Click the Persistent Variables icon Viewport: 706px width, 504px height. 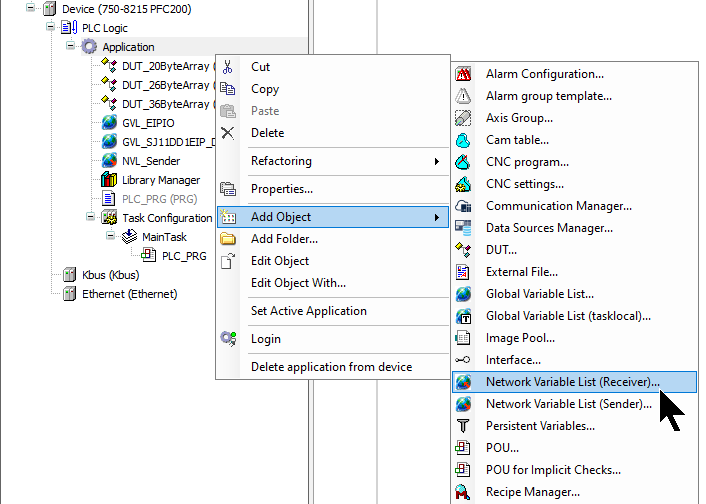click(x=463, y=426)
